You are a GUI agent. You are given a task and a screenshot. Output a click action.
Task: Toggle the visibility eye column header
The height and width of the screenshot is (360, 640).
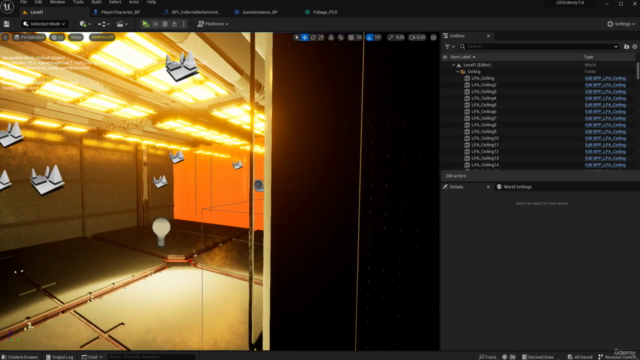pyautogui.click(x=445, y=57)
